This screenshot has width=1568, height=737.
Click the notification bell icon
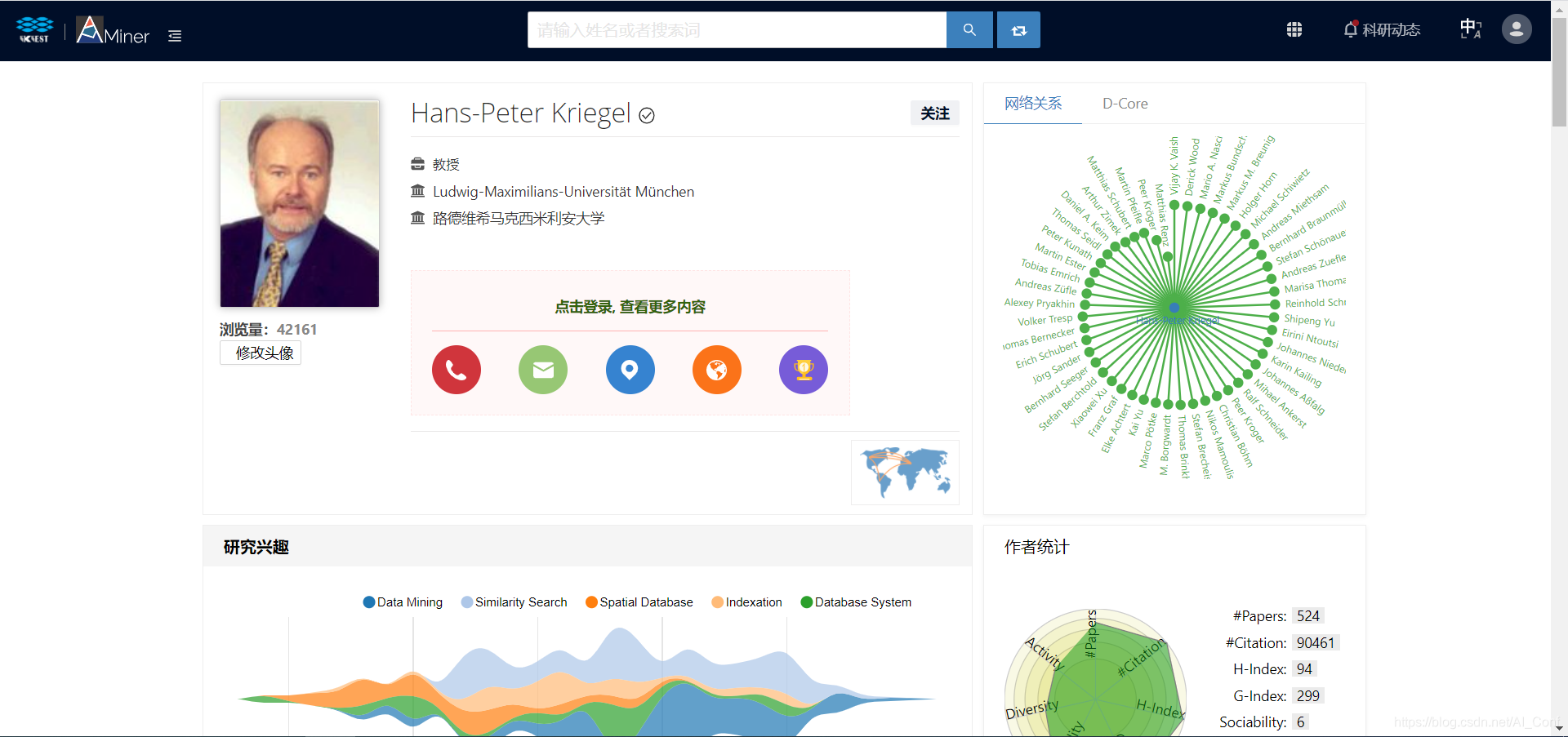[1351, 29]
